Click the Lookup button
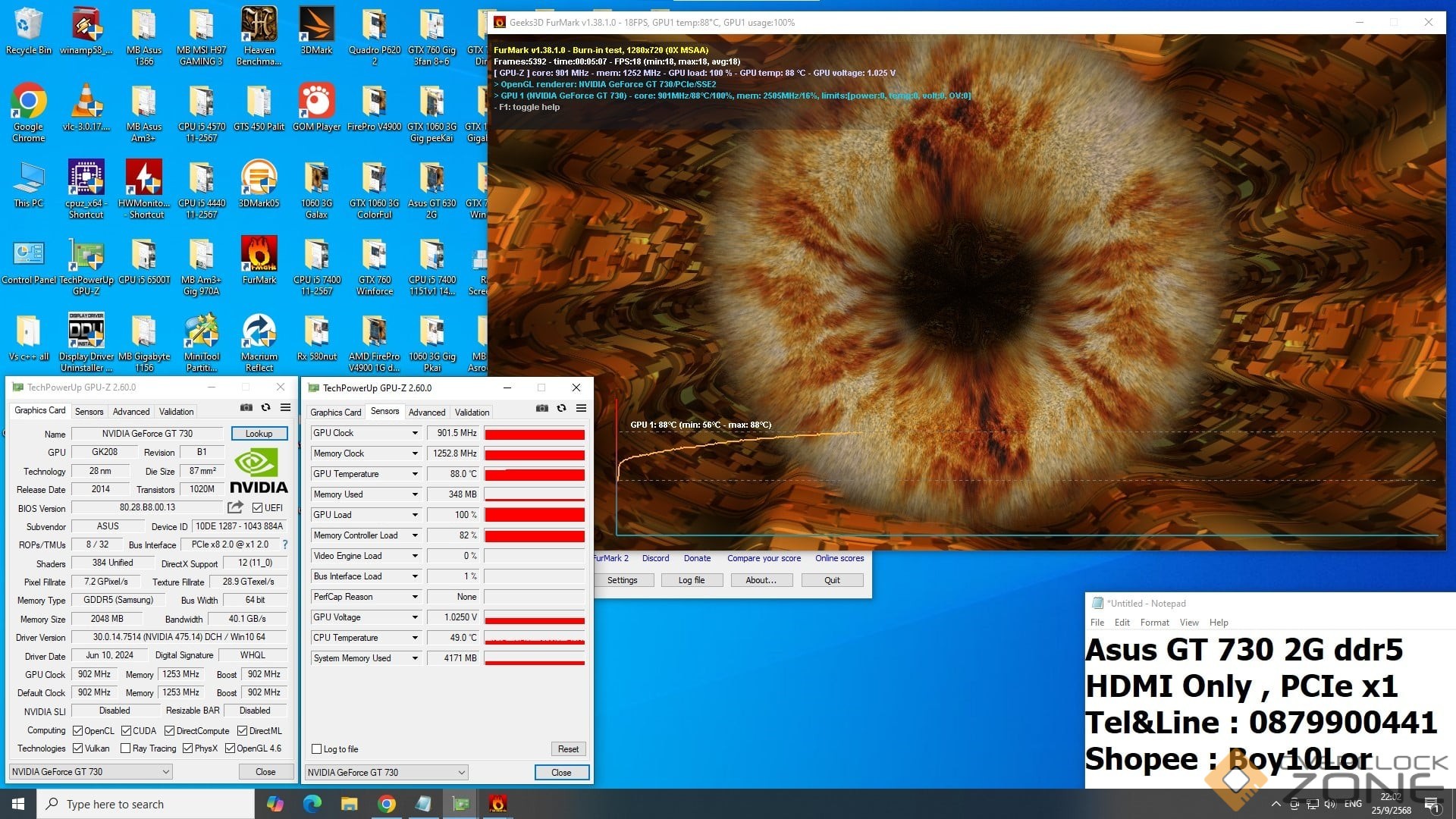Screen dimensions: 1456x819 coord(259,434)
